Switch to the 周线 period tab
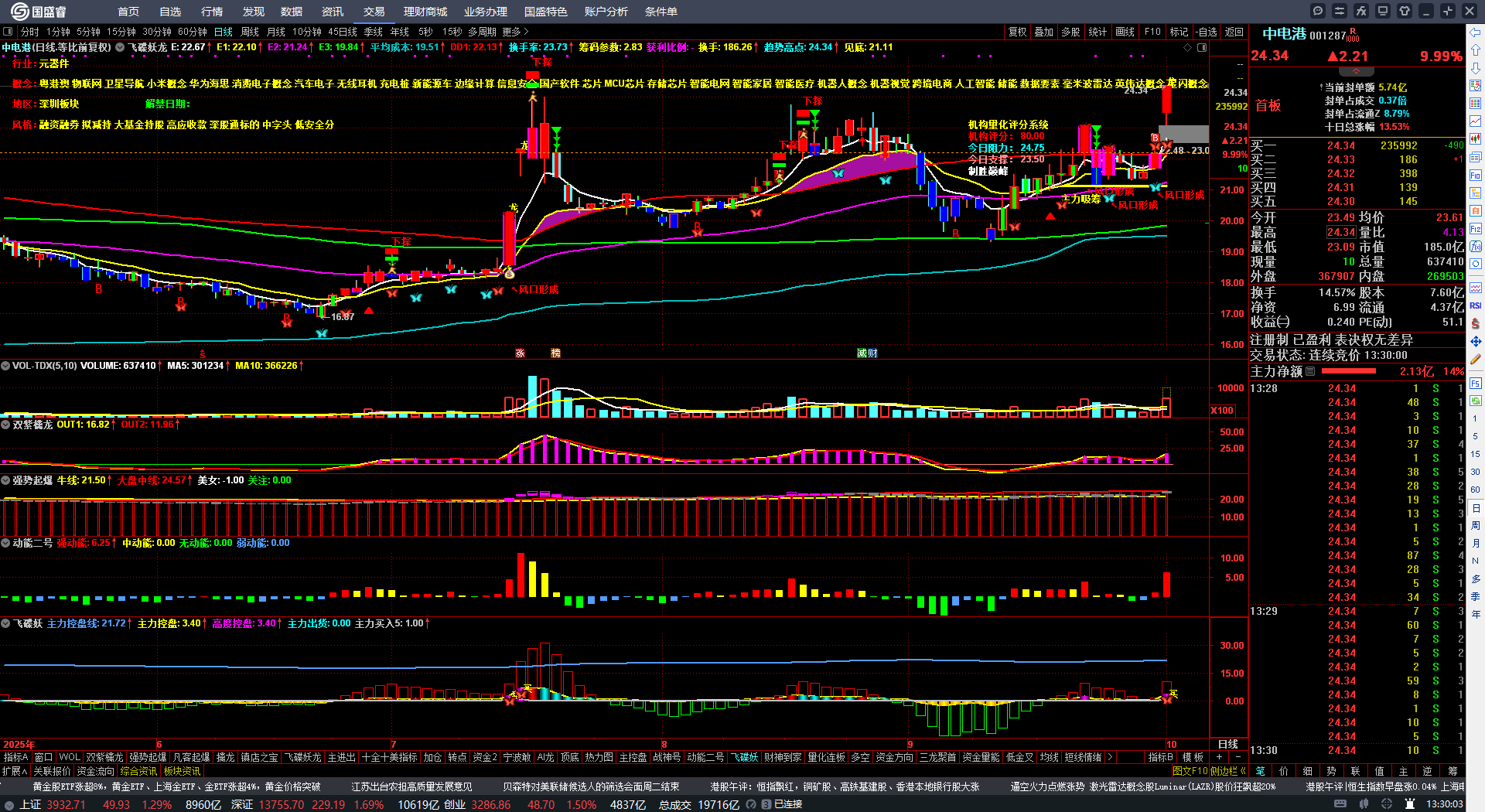This screenshot has height=812, width=1485. (250, 32)
